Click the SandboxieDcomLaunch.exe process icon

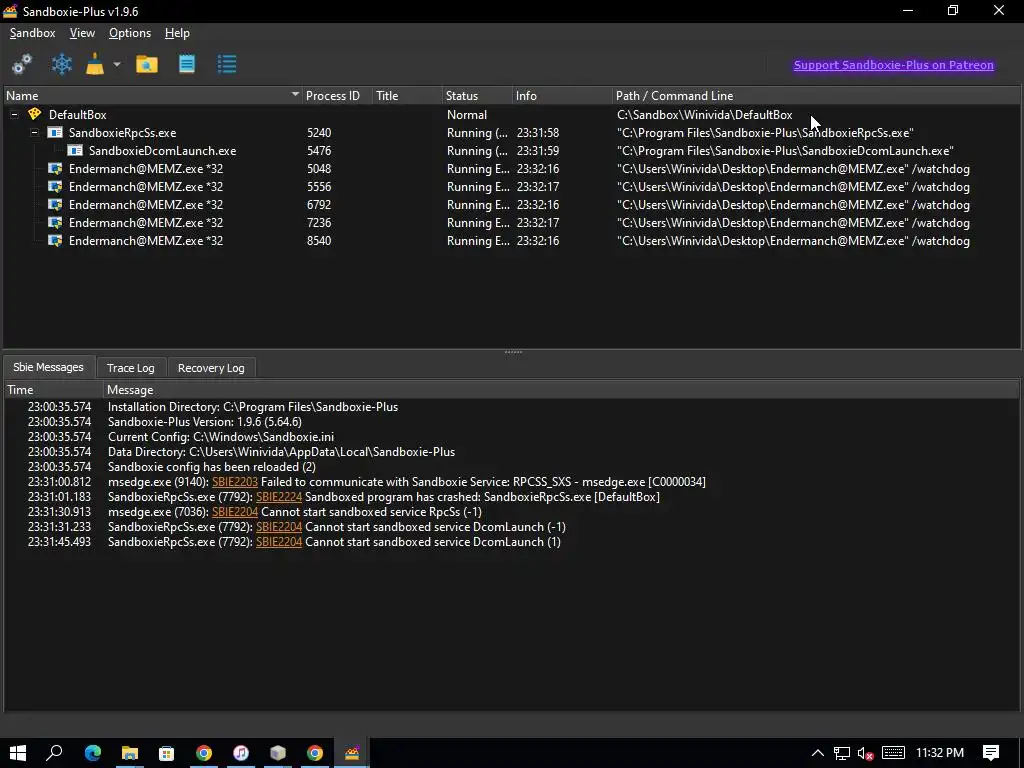point(75,151)
